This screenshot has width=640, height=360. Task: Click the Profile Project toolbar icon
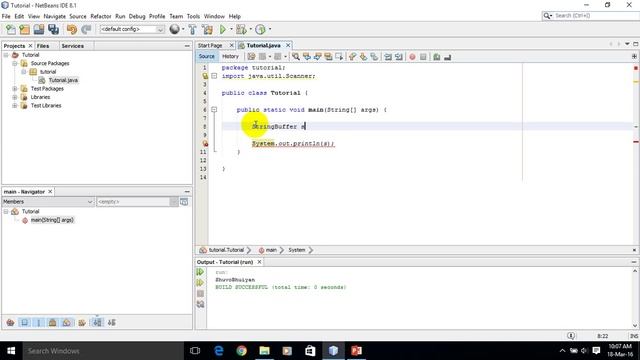260,29
